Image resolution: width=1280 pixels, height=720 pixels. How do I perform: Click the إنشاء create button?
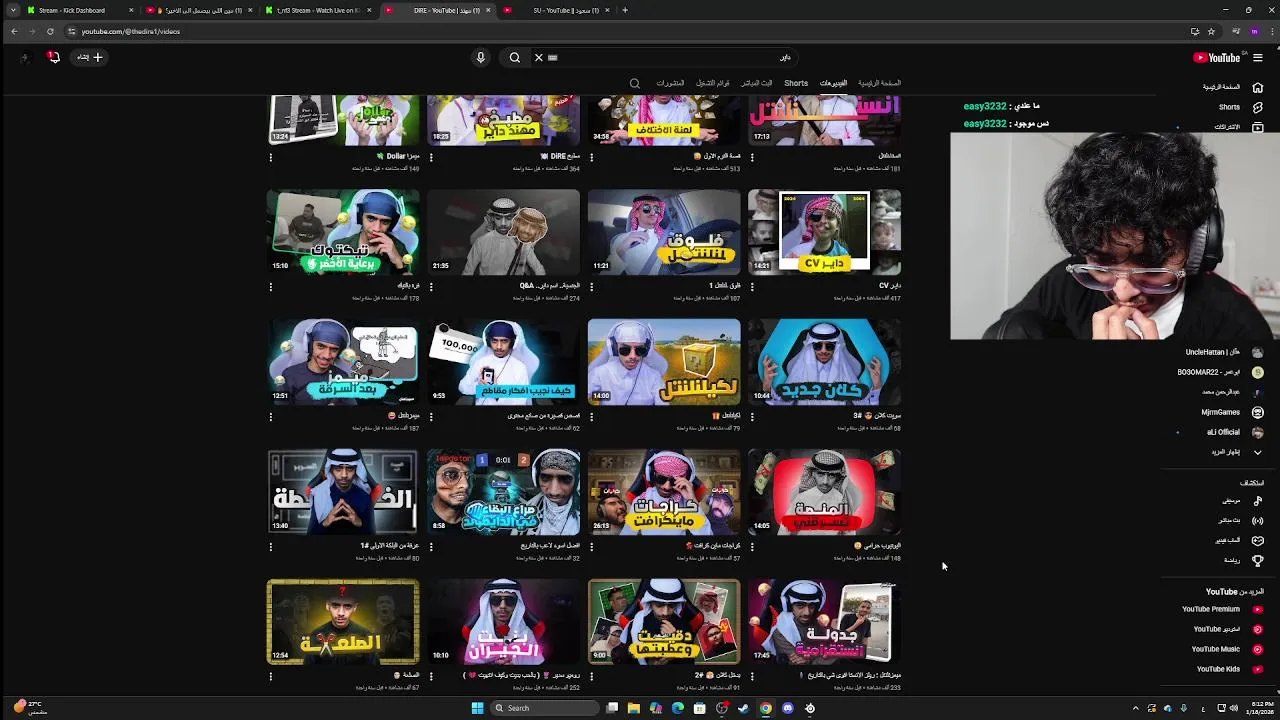tap(90, 57)
